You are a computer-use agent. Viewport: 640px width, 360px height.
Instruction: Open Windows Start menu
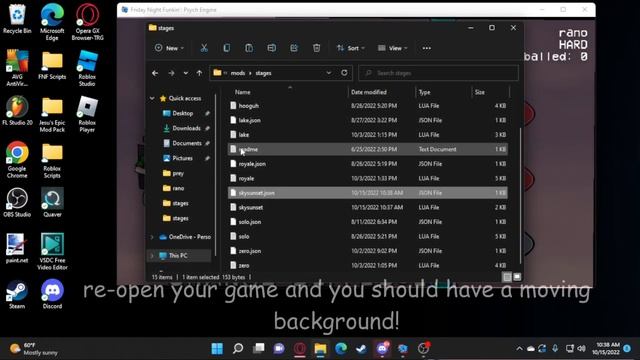pyautogui.click(x=217, y=349)
